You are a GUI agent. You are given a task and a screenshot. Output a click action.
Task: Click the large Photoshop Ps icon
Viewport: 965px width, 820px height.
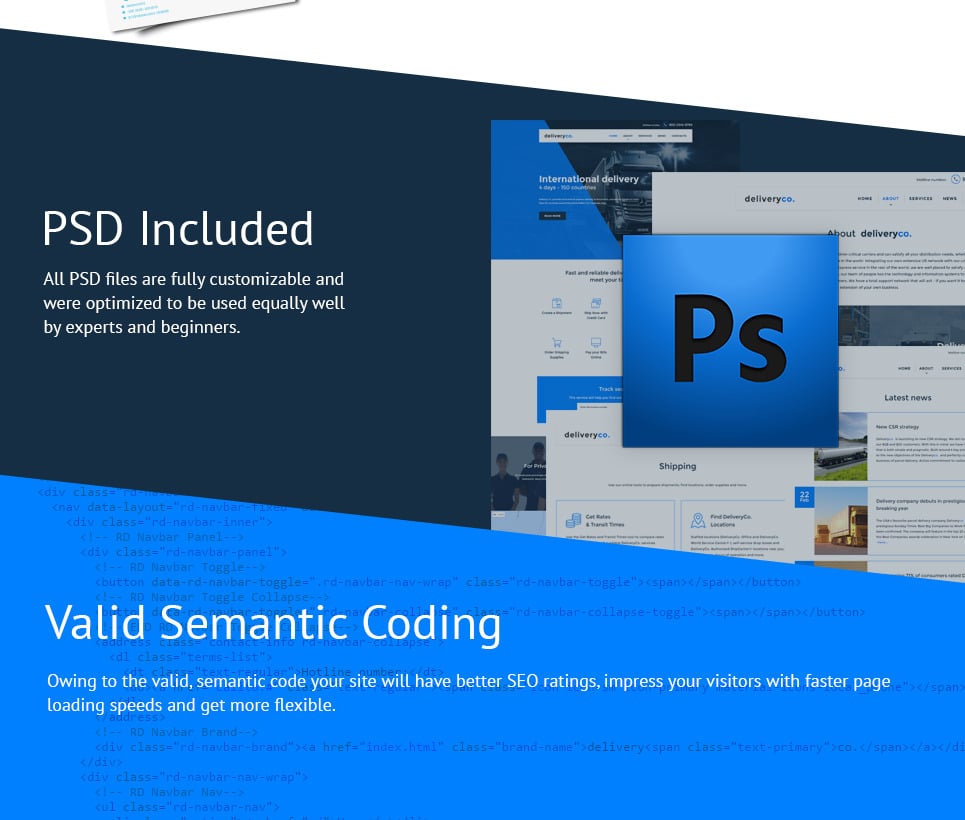[x=729, y=340]
